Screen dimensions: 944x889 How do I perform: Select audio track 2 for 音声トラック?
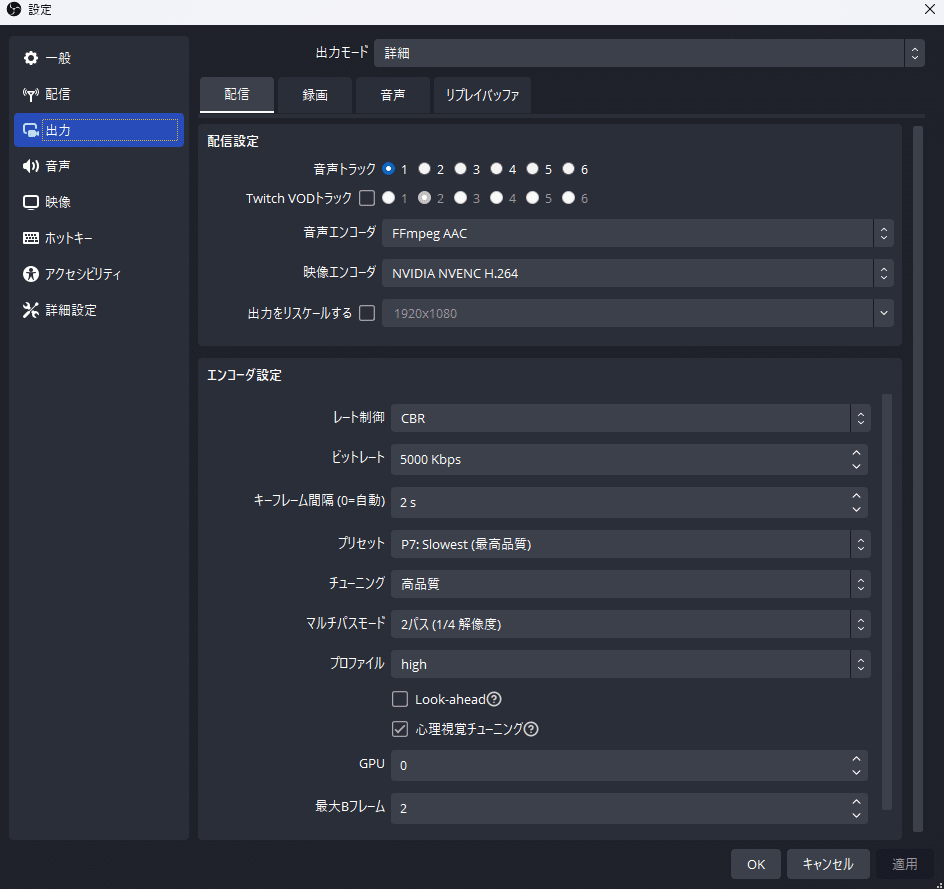click(424, 169)
